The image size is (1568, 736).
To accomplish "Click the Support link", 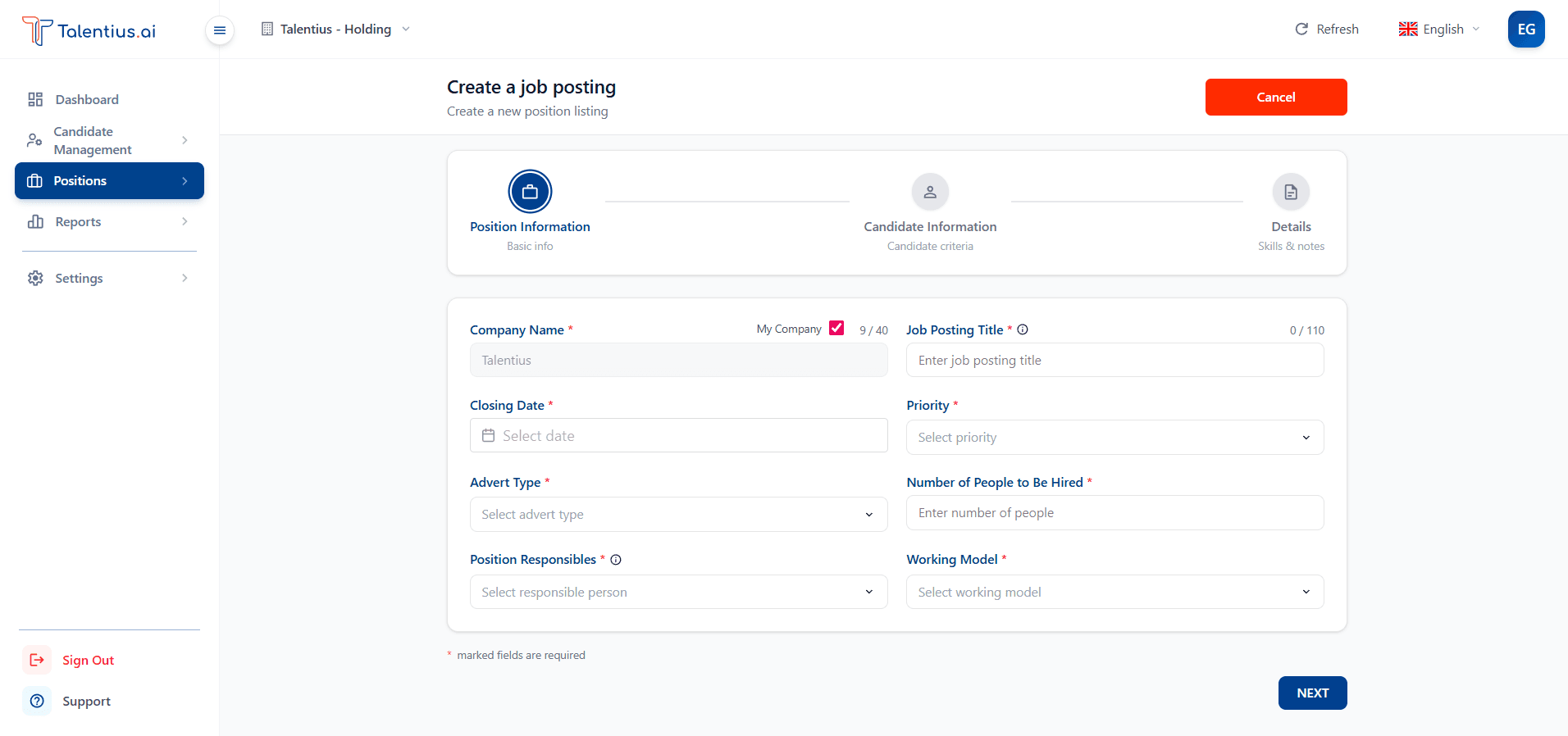I will 86,701.
